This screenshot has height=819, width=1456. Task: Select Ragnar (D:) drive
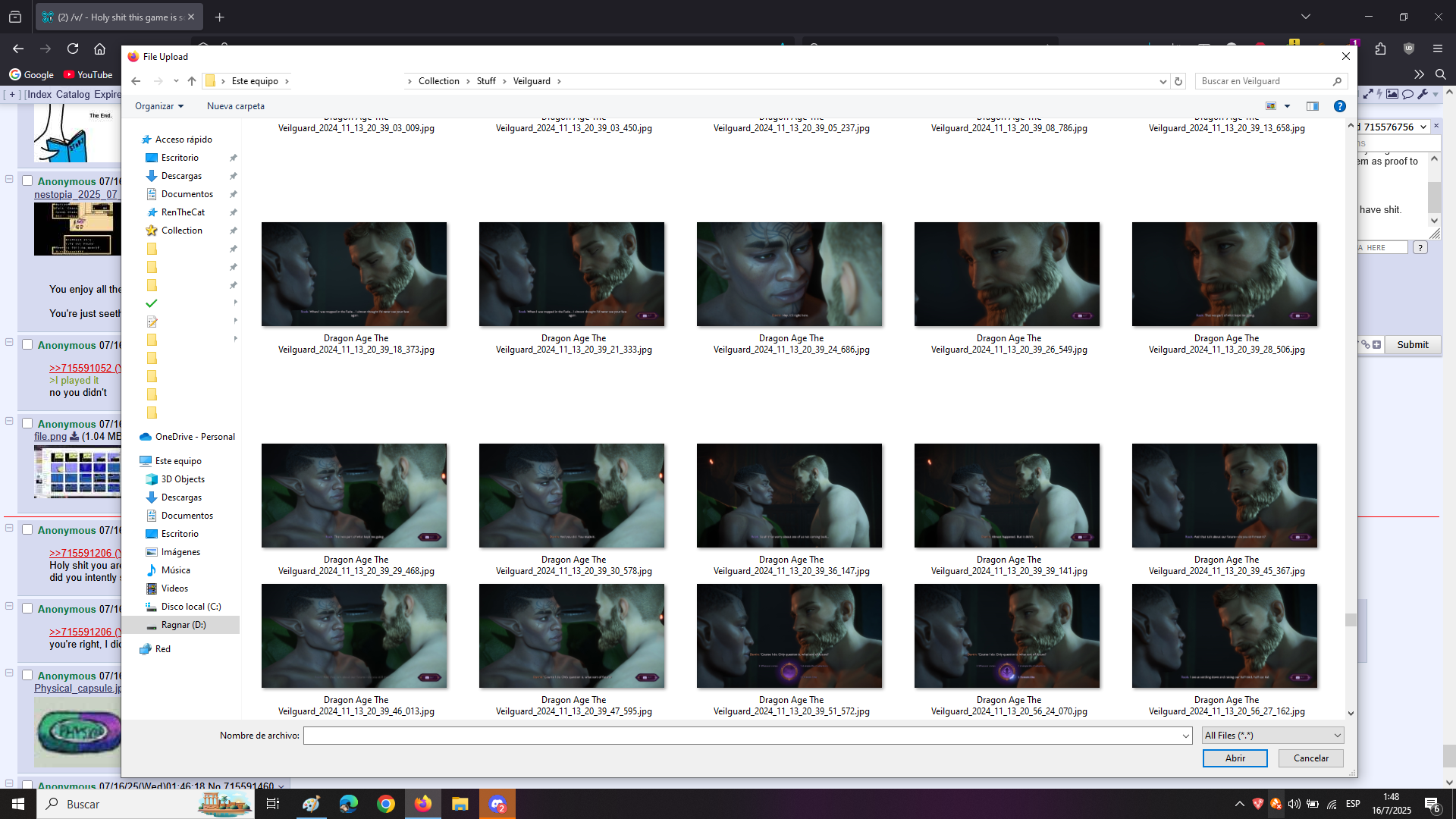pos(184,625)
